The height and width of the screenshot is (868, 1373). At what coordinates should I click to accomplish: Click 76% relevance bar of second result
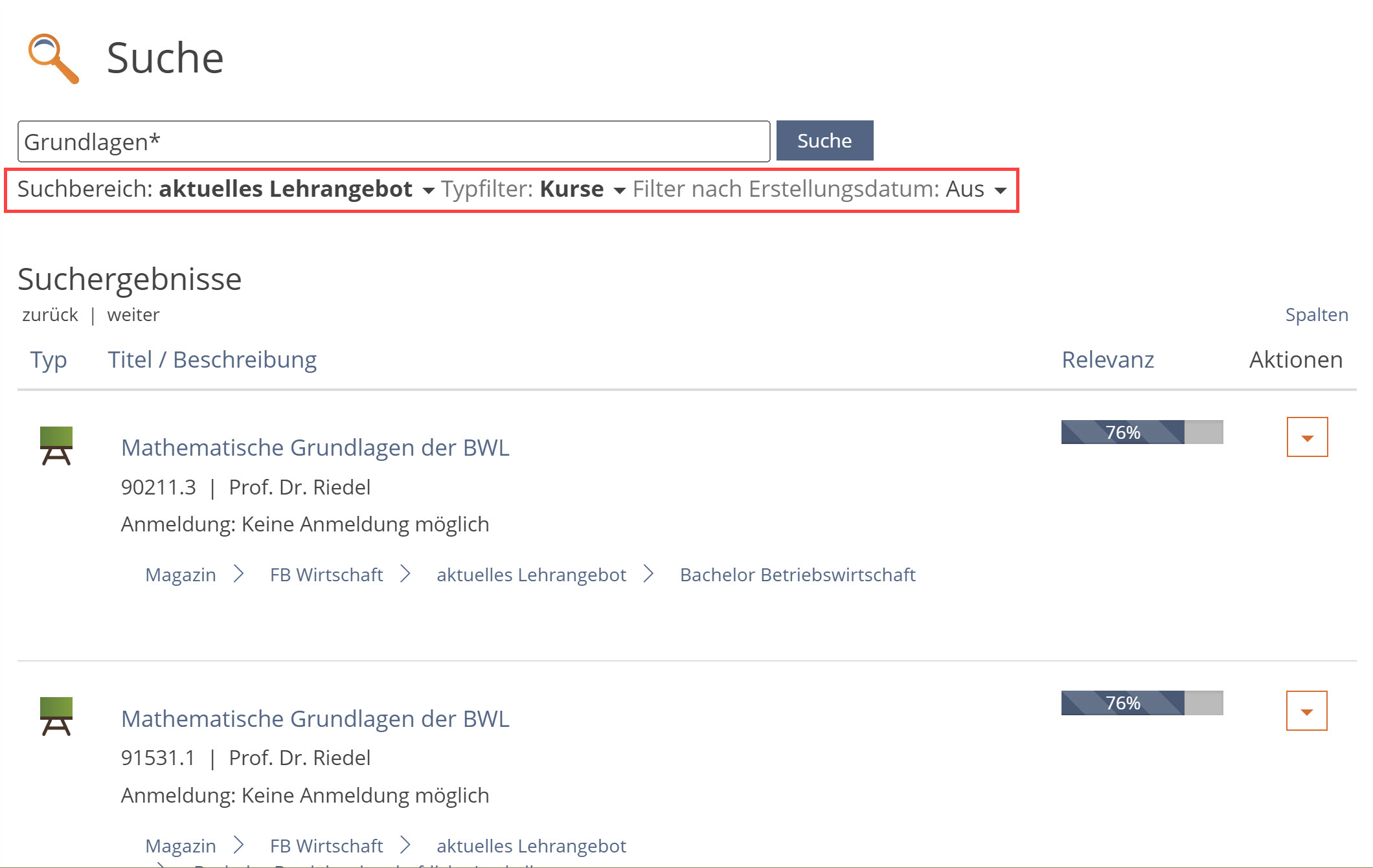click(1142, 702)
